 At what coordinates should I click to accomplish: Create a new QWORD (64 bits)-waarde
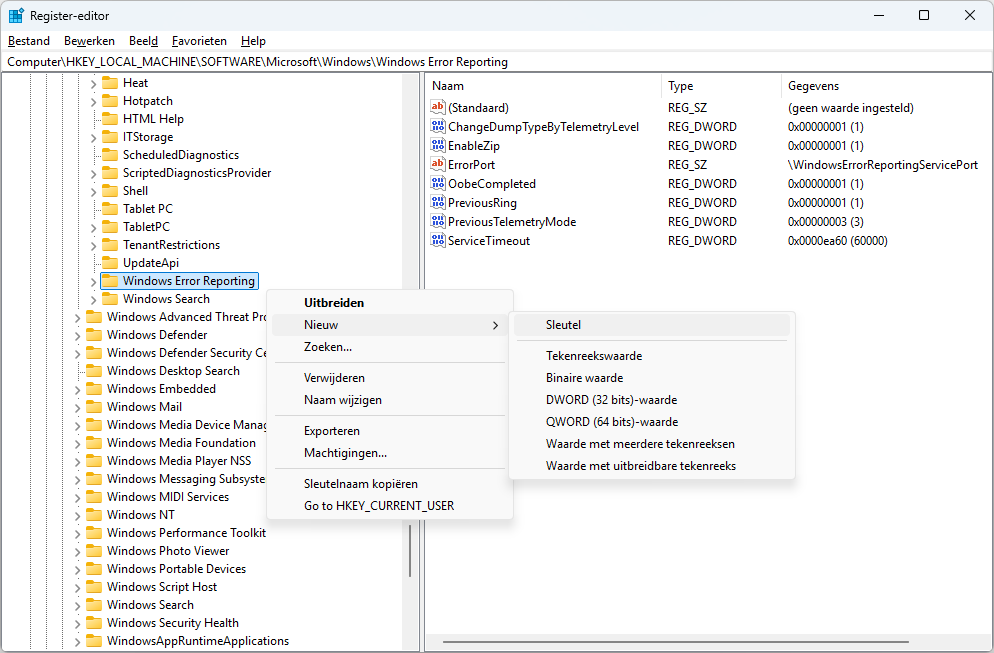(652, 422)
